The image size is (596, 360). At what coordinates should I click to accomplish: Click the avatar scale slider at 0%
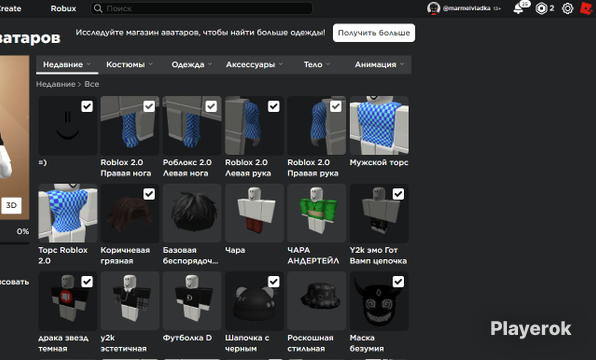tap(14, 243)
